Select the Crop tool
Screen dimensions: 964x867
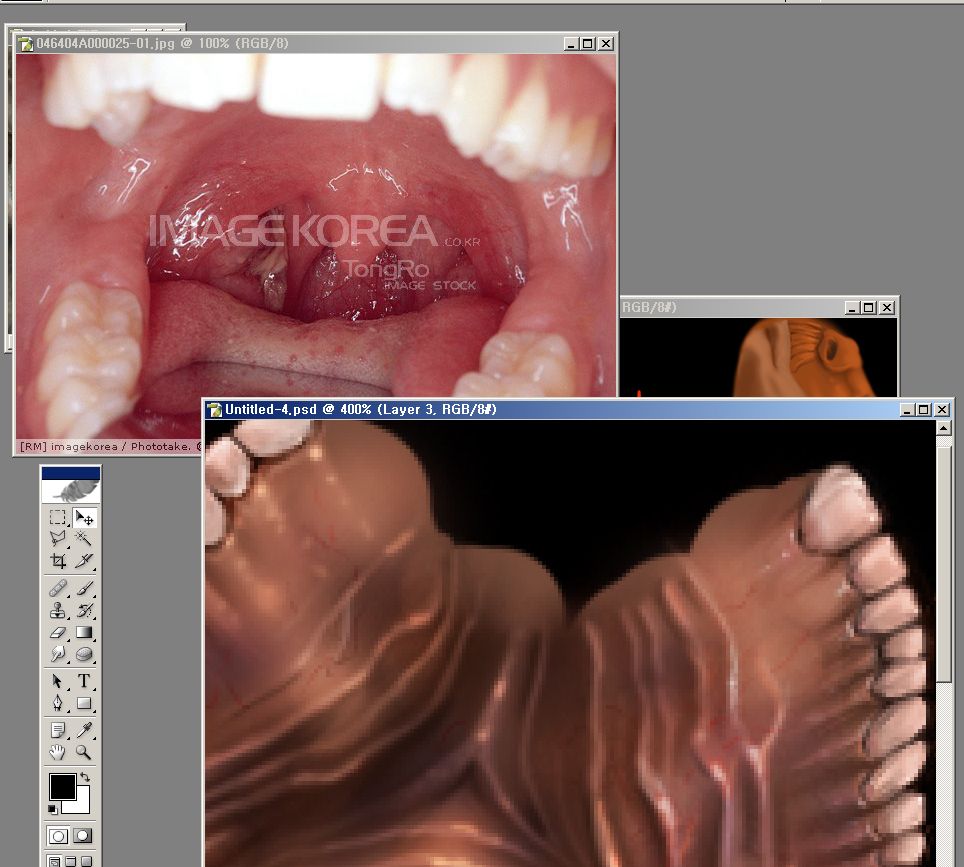pos(58,560)
